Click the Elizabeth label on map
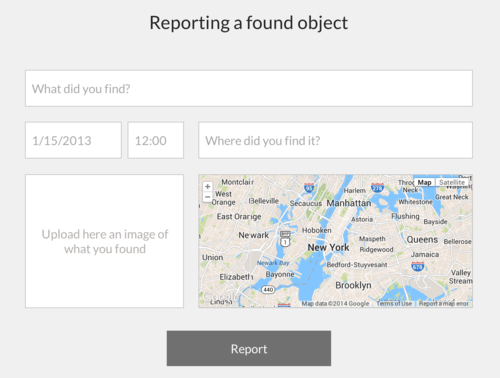The height and width of the screenshot is (378, 500). 236,277
